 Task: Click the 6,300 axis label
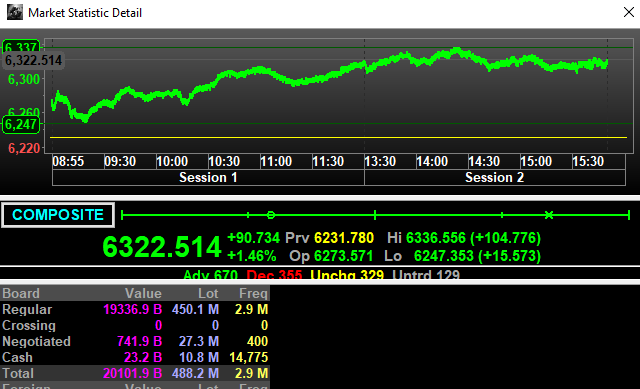point(24,79)
